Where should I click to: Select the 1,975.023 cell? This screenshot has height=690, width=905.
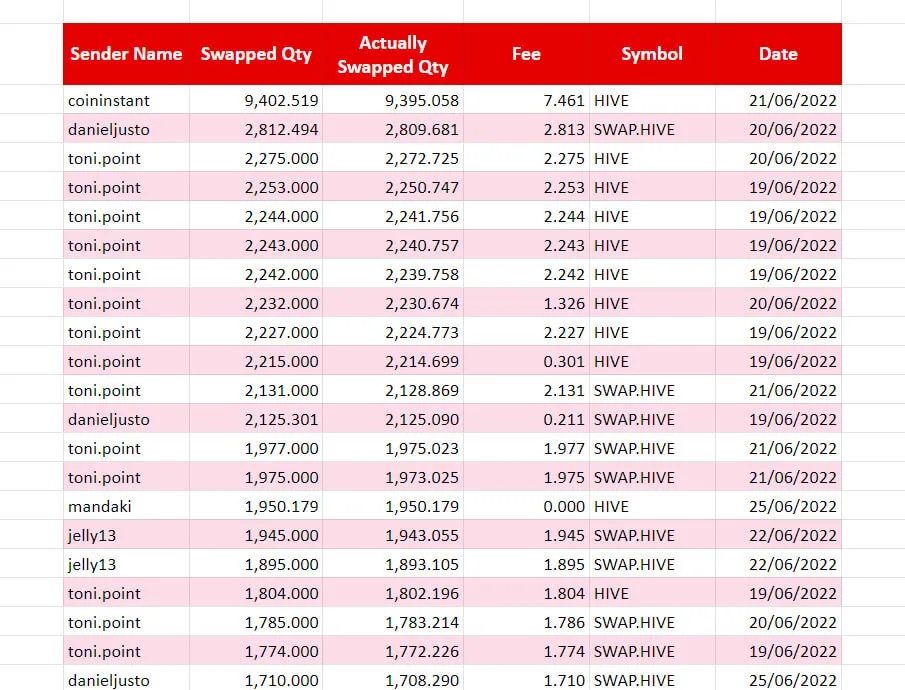click(392, 447)
